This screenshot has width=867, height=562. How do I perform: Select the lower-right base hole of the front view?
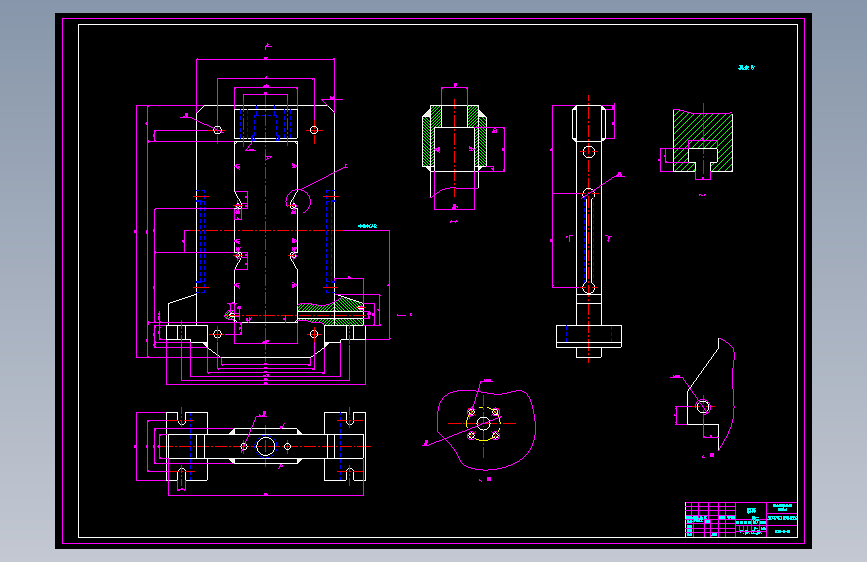click(314, 334)
